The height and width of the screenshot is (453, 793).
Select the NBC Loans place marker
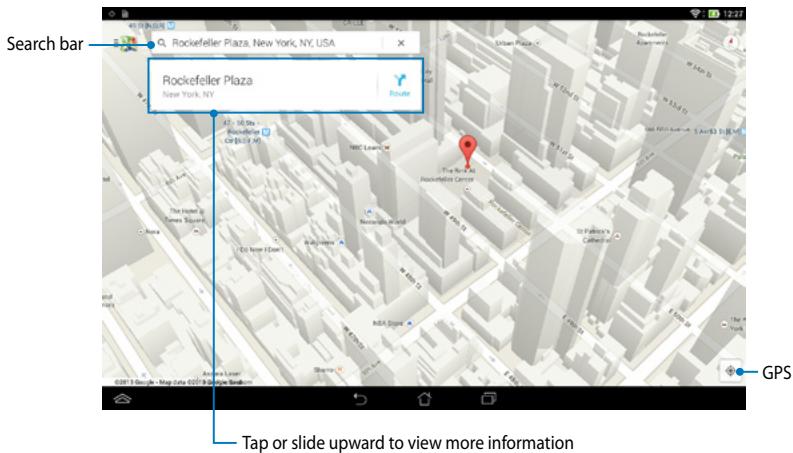387,148
